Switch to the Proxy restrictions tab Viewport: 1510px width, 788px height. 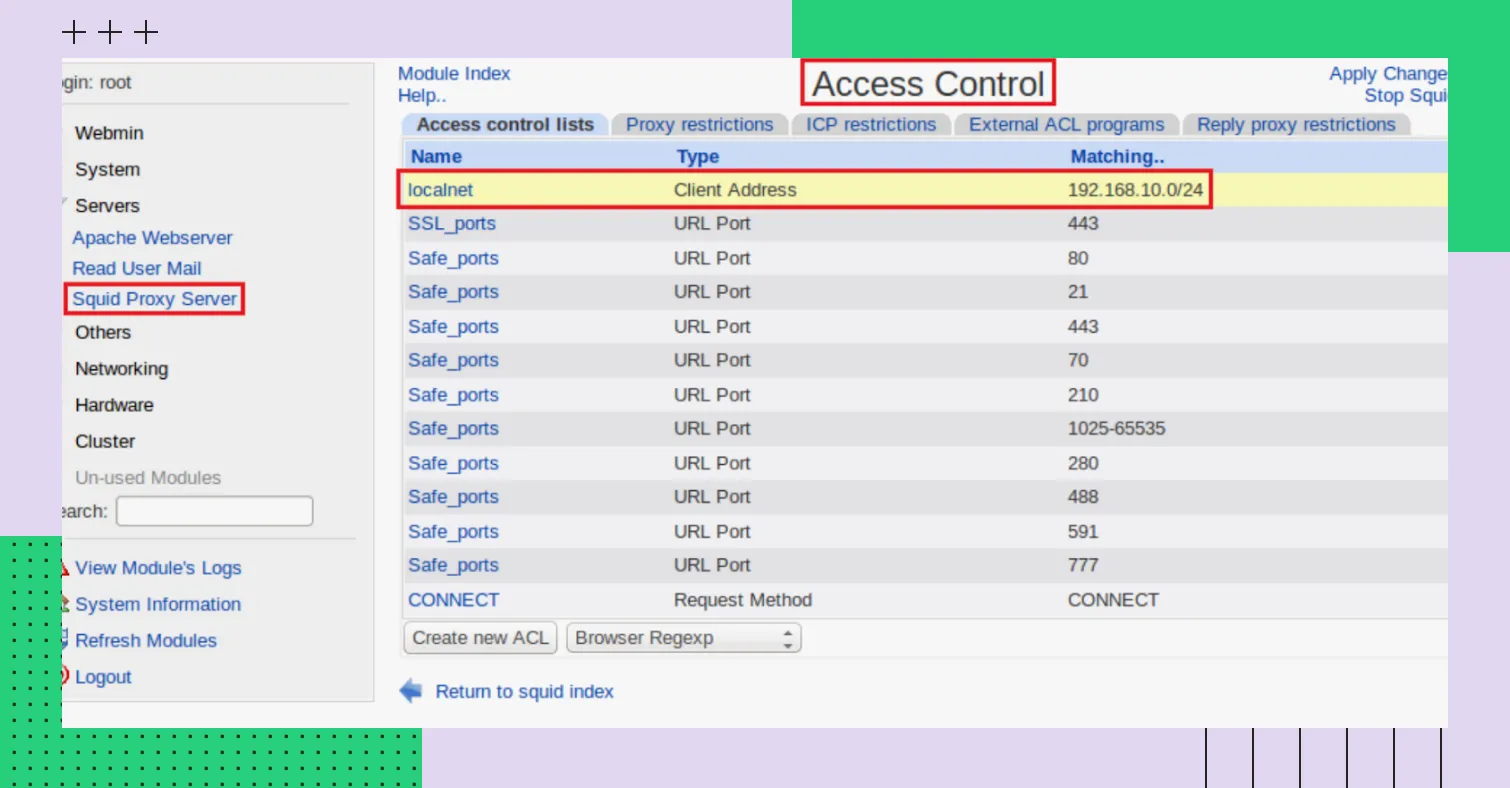point(699,125)
